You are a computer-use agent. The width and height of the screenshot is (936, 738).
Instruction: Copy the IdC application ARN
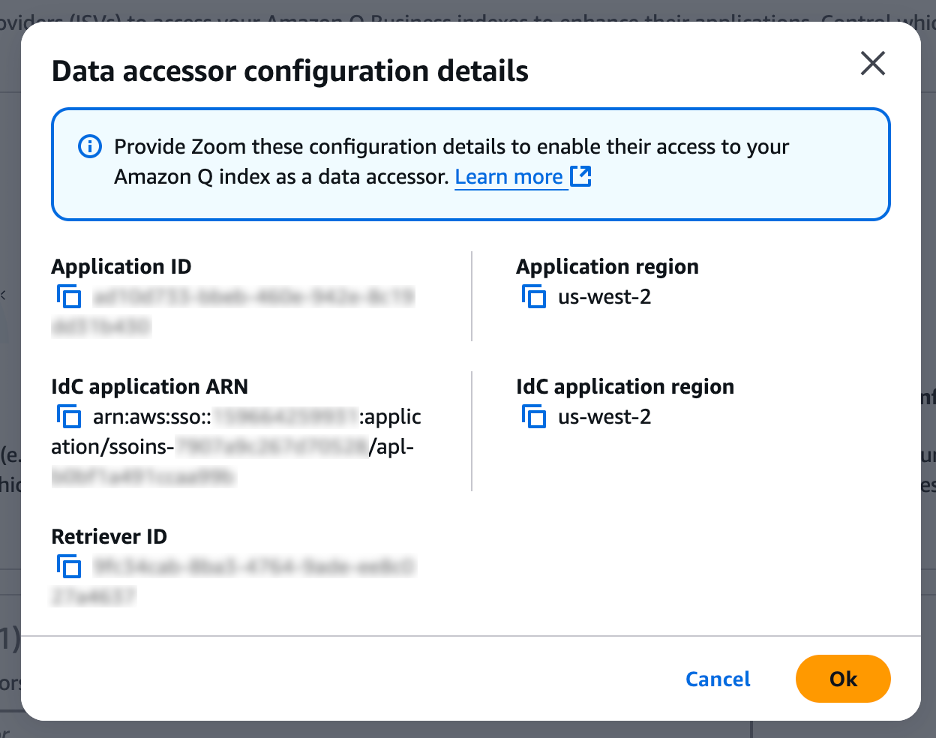(x=69, y=417)
